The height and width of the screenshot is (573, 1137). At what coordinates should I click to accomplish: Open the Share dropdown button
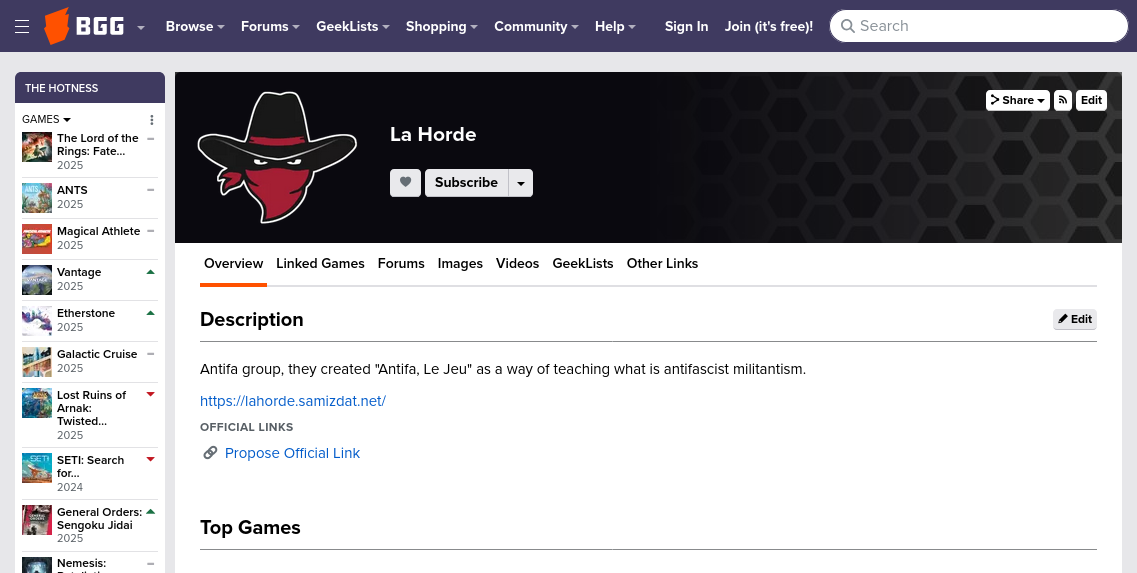click(1018, 100)
